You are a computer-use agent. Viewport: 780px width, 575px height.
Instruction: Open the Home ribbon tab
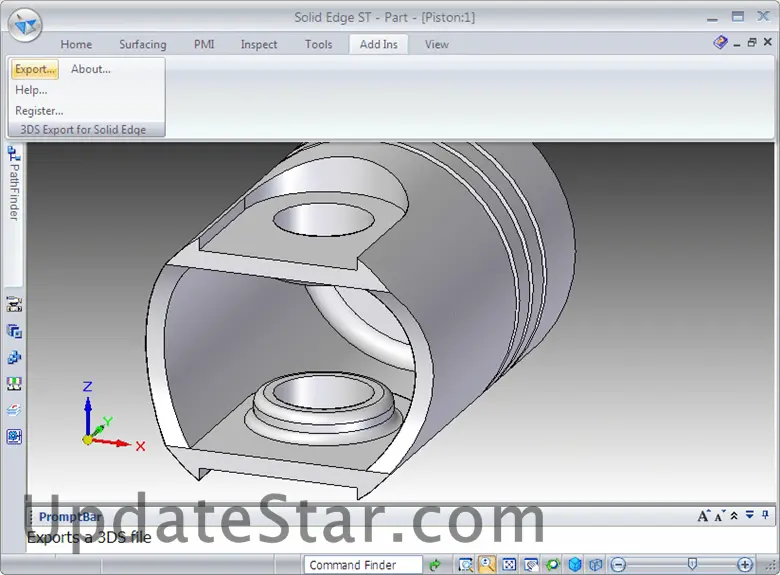click(x=76, y=44)
